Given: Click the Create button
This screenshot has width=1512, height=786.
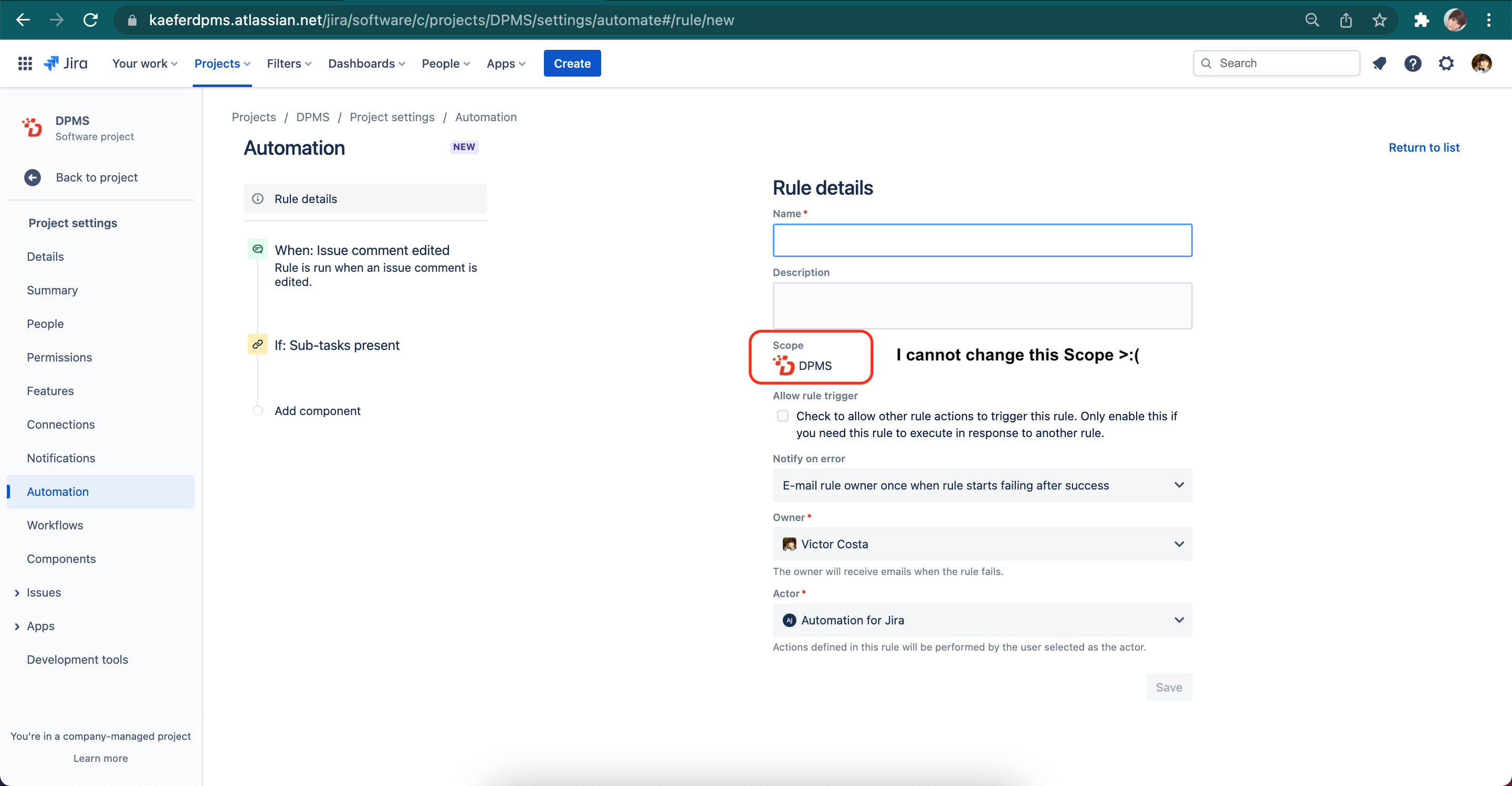Looking at the screenshot, I should (x=572, y=63).
